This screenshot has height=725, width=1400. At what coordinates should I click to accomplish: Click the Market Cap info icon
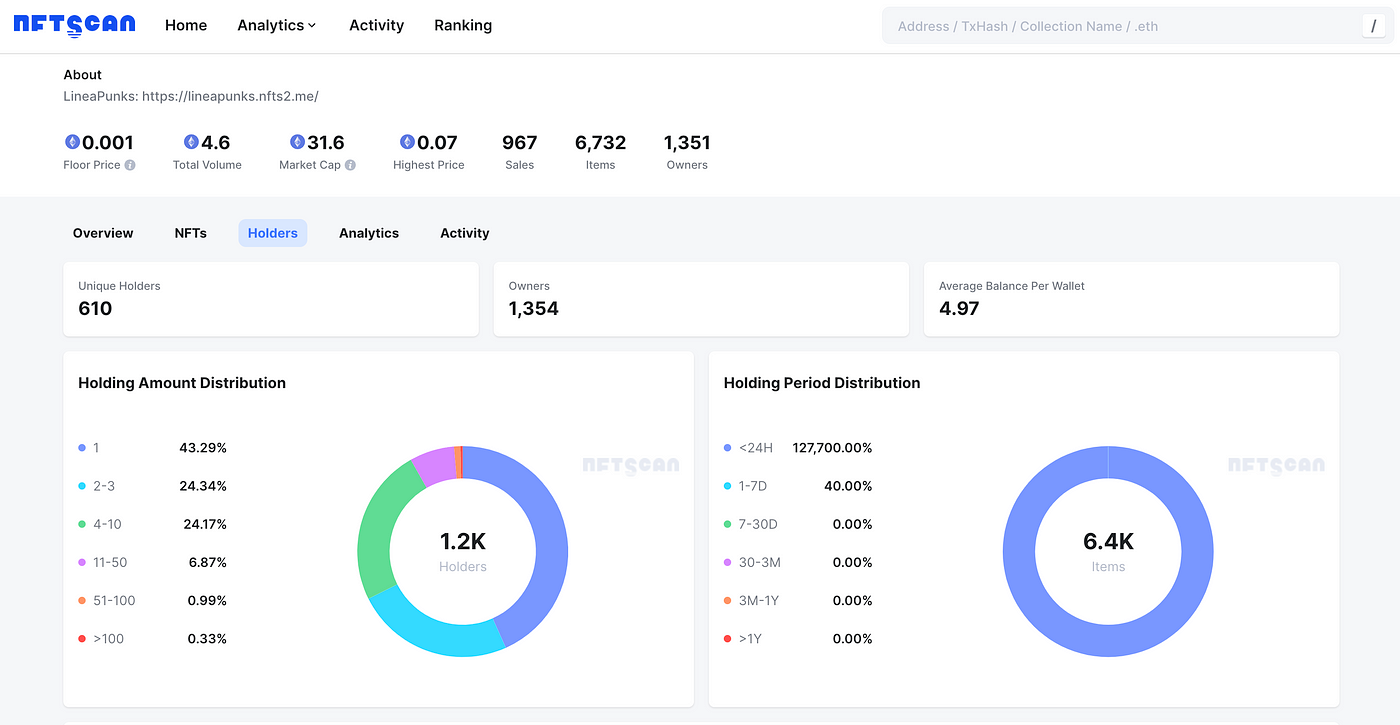[x=350, y=165]
